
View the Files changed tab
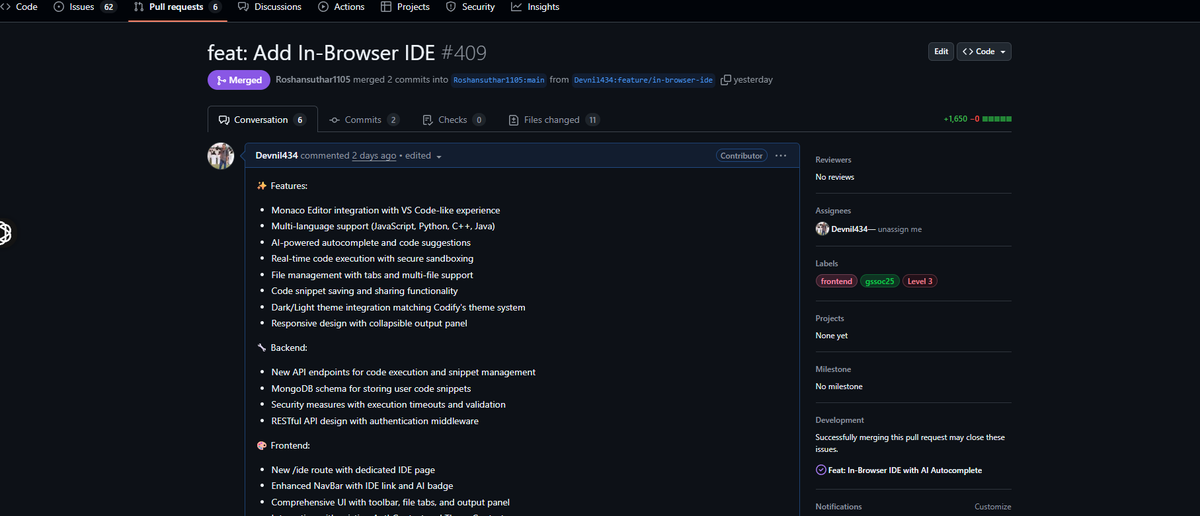[x=554, y=120]
